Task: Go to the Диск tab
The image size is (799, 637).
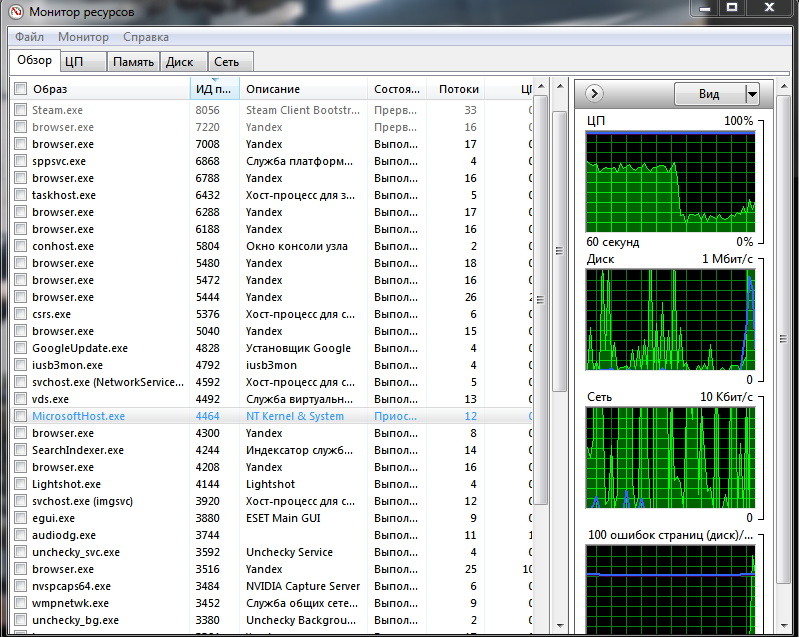Action: [x=180, y=62]
